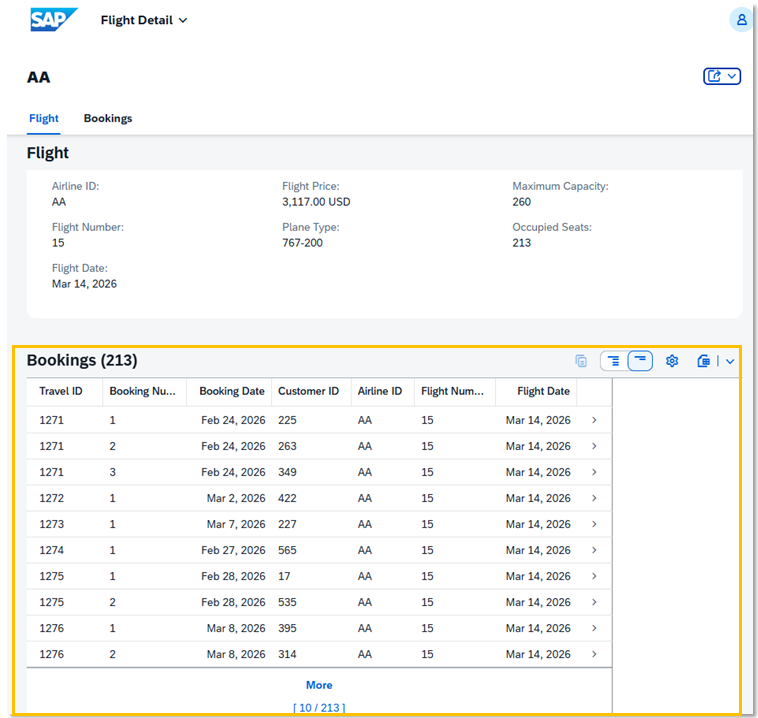
Task: Click the Bookings (213) table title
Action: point(82,361)
